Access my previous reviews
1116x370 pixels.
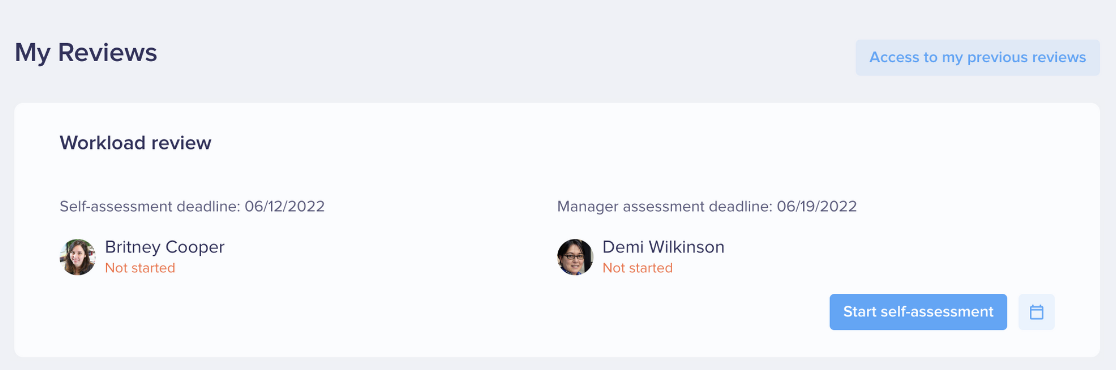[x=978, y=57]
